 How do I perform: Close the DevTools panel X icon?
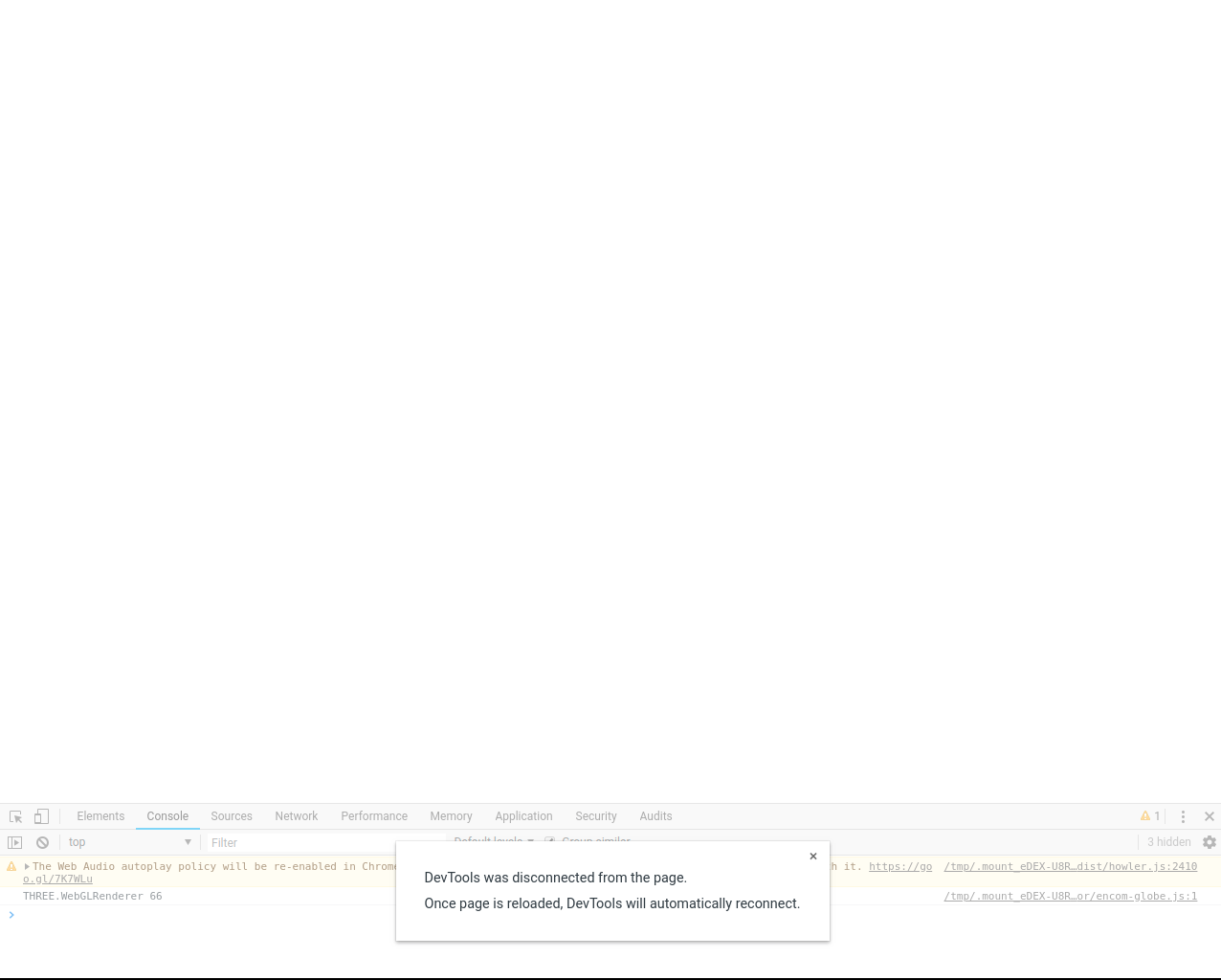[x=1210, y=816]
